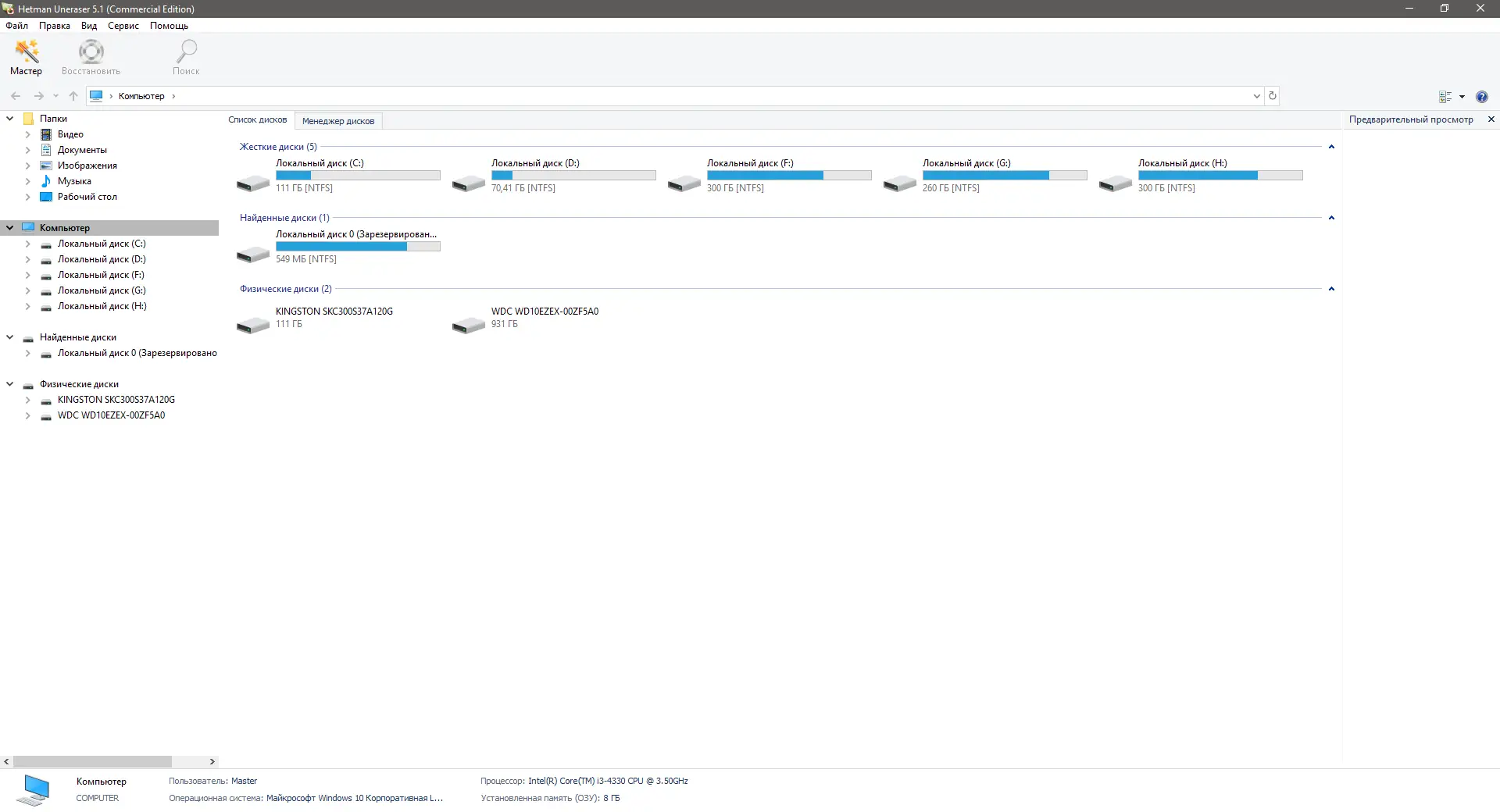Click the Изображения icon in tree
This screenshot has width=1500, height=812.
tap(46, 166)
